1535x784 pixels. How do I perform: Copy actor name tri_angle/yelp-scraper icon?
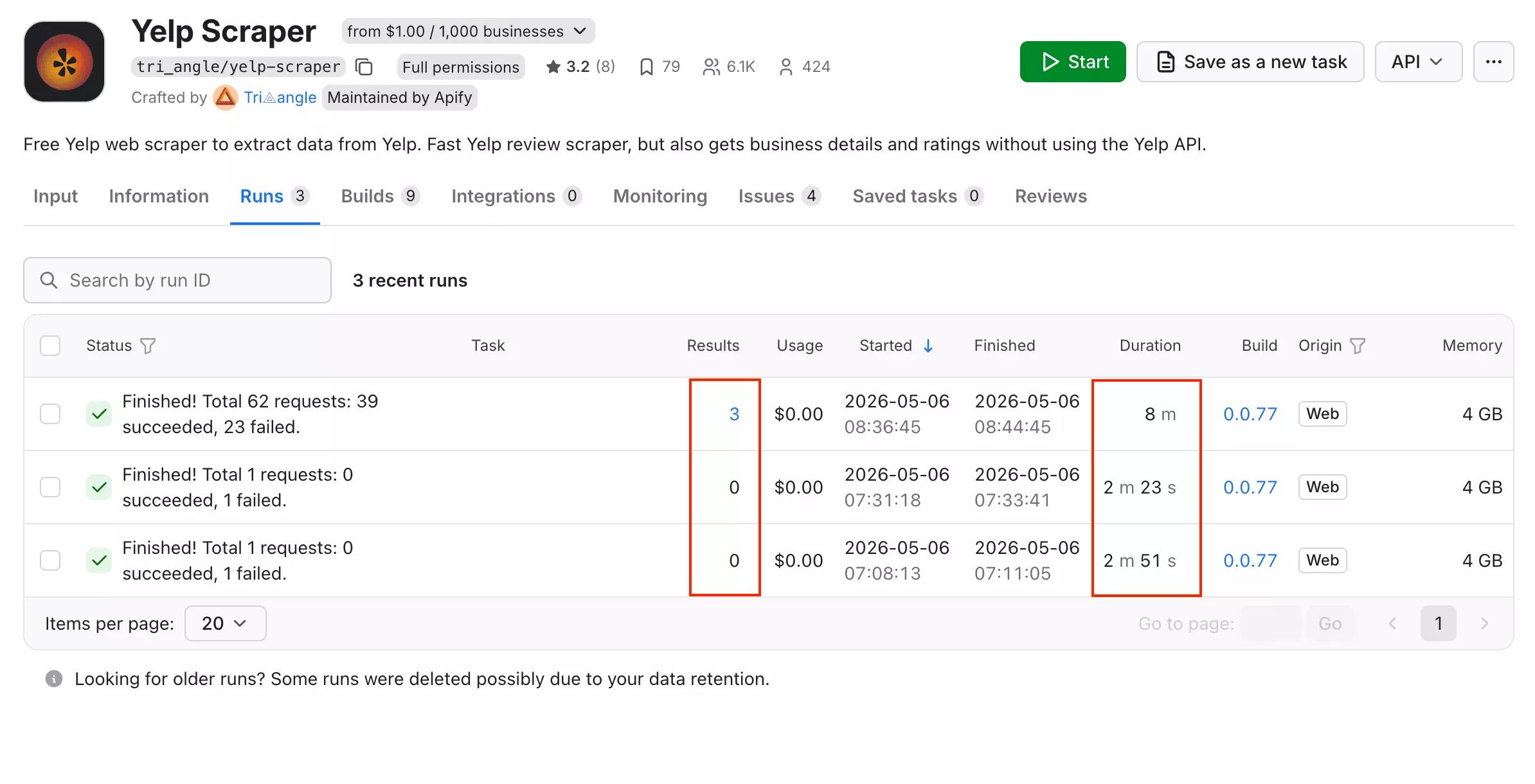[x=364, y=67]
